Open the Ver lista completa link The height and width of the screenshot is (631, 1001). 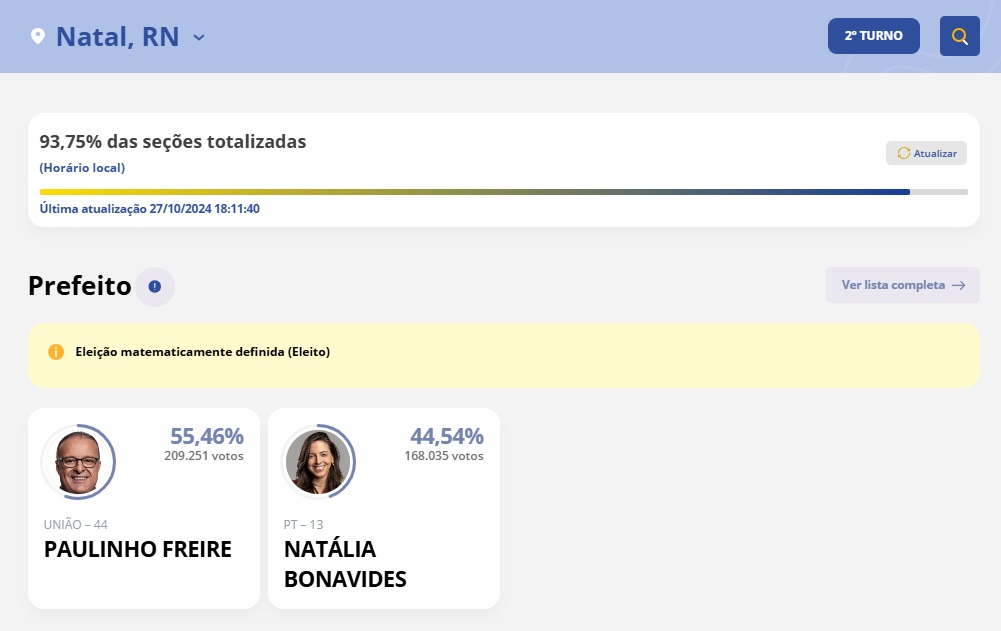coord(903,285)
